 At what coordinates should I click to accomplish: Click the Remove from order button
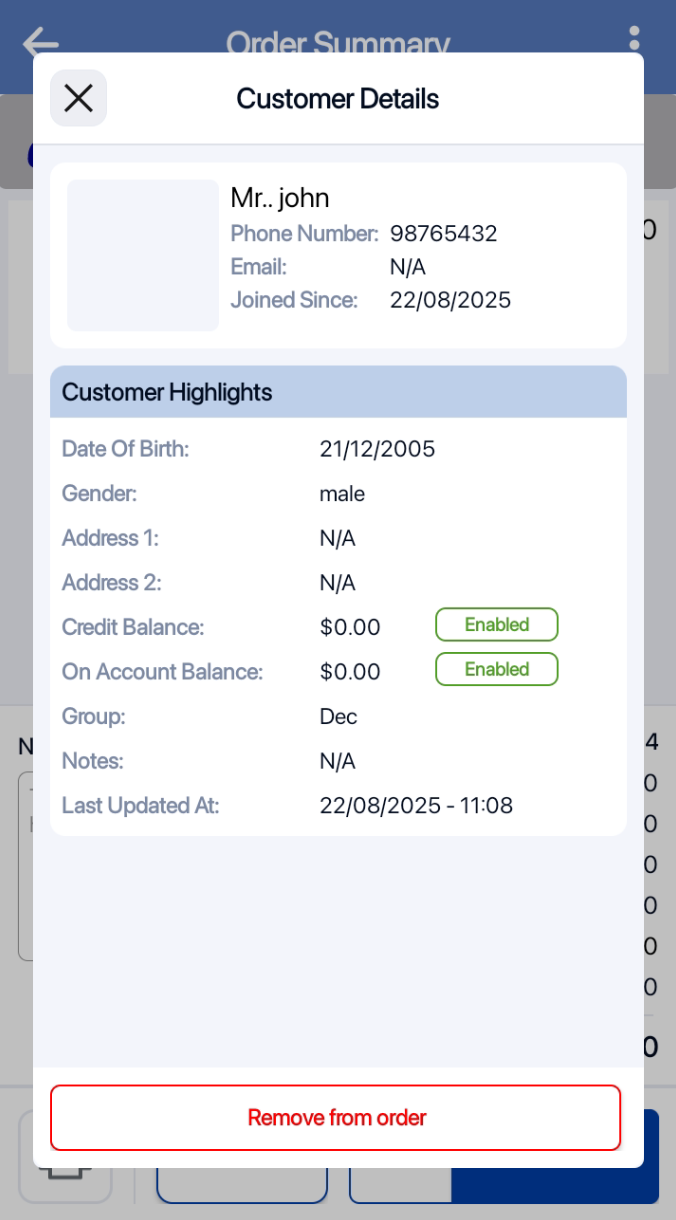click(336, 1117)
